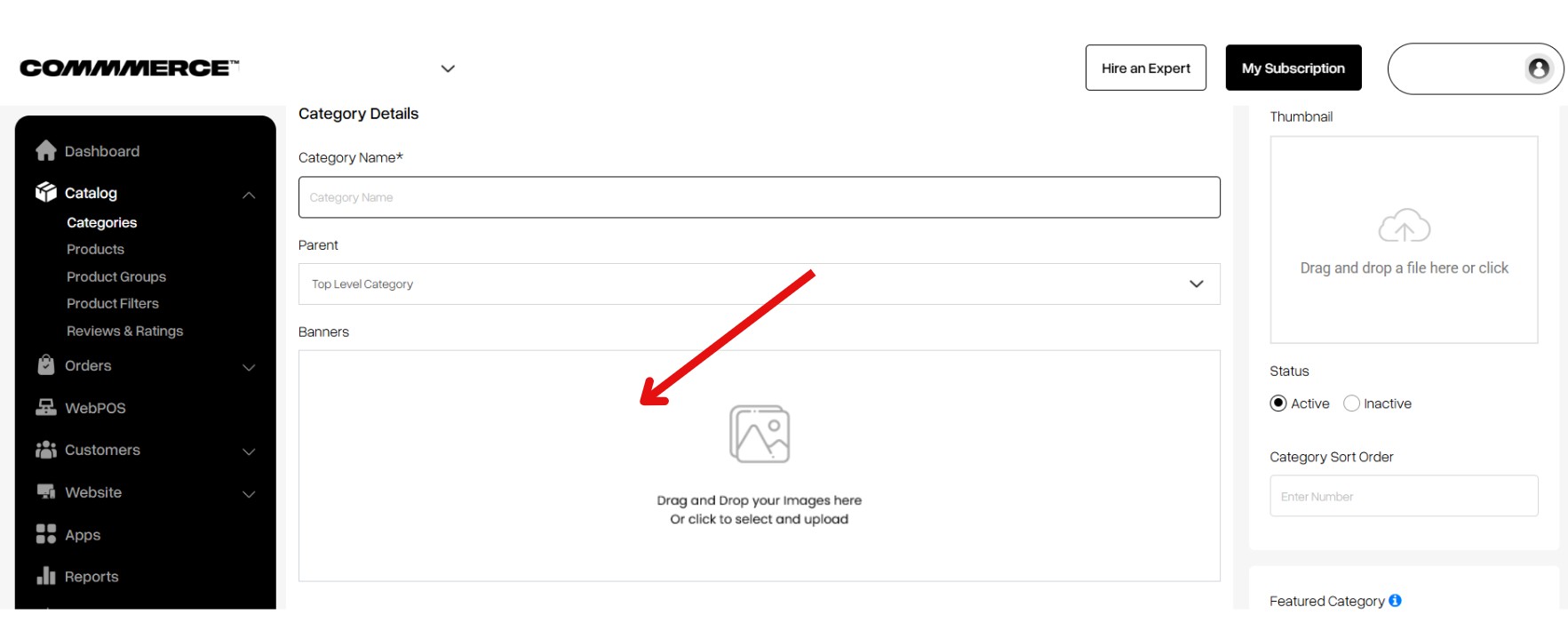Click the My Subscription button
The height and width of the screenshot is (631, 1568).
[x=1293, y=68]
